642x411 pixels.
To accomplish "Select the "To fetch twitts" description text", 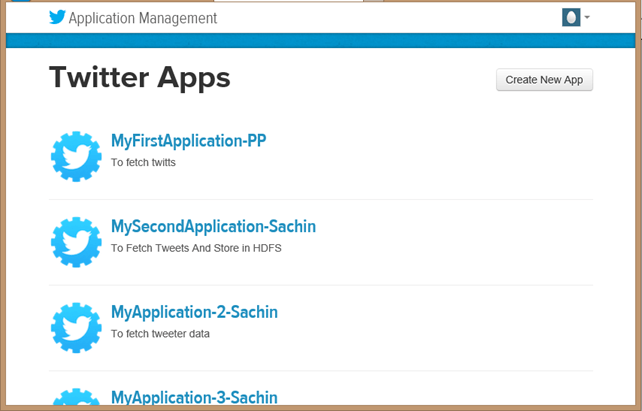I will click(143, 162).
